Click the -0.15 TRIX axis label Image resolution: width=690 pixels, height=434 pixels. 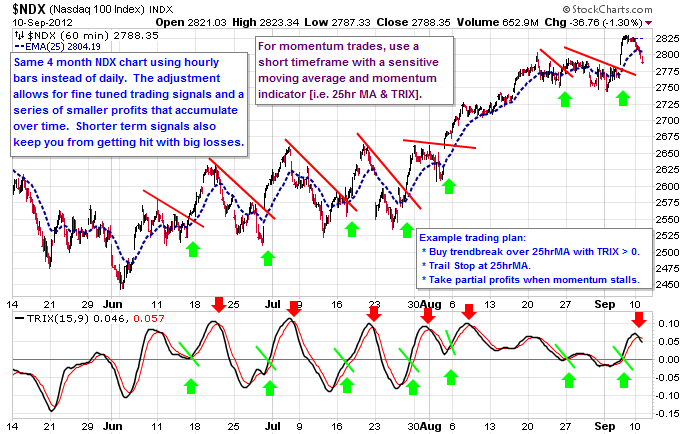[667, 414]
